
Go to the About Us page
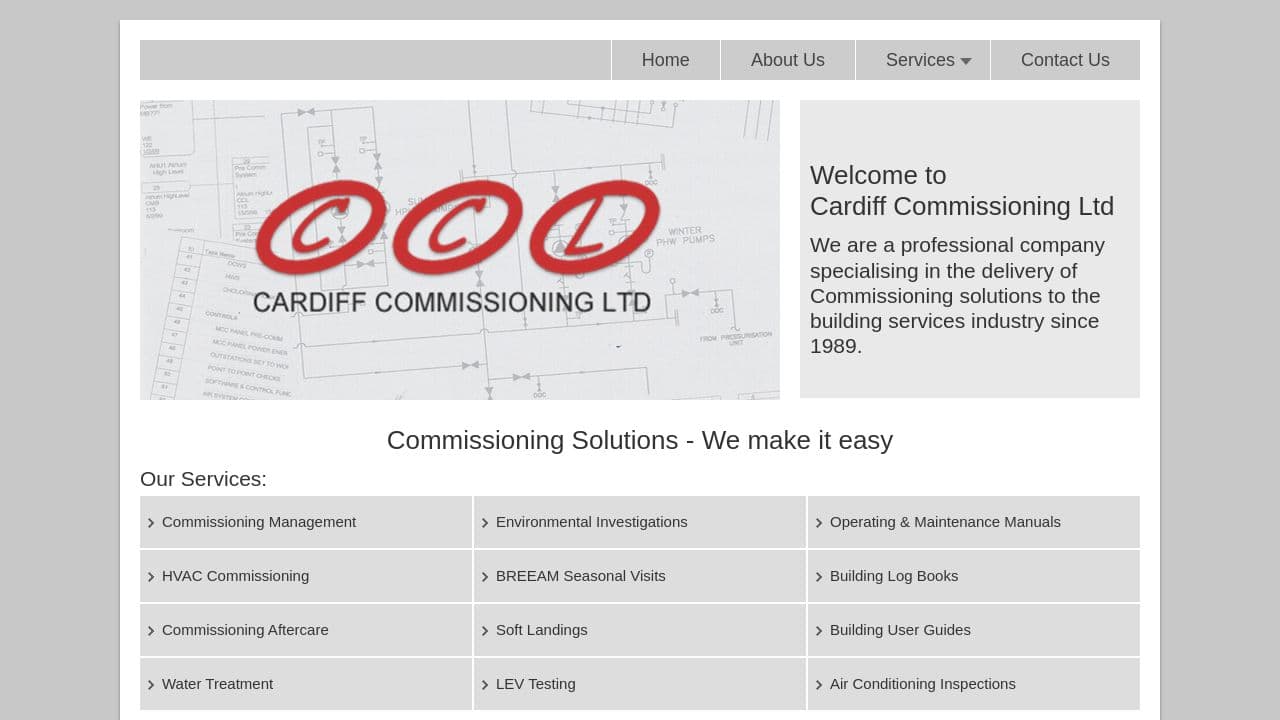788,60
